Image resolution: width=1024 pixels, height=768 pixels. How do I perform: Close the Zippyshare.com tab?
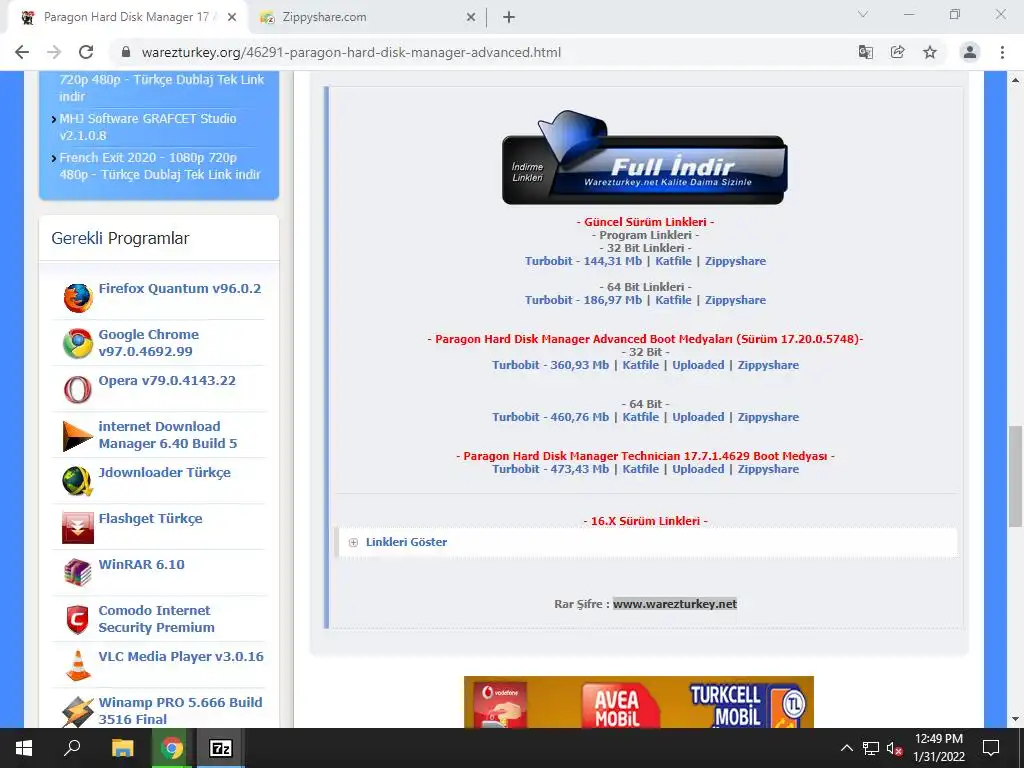471,17
